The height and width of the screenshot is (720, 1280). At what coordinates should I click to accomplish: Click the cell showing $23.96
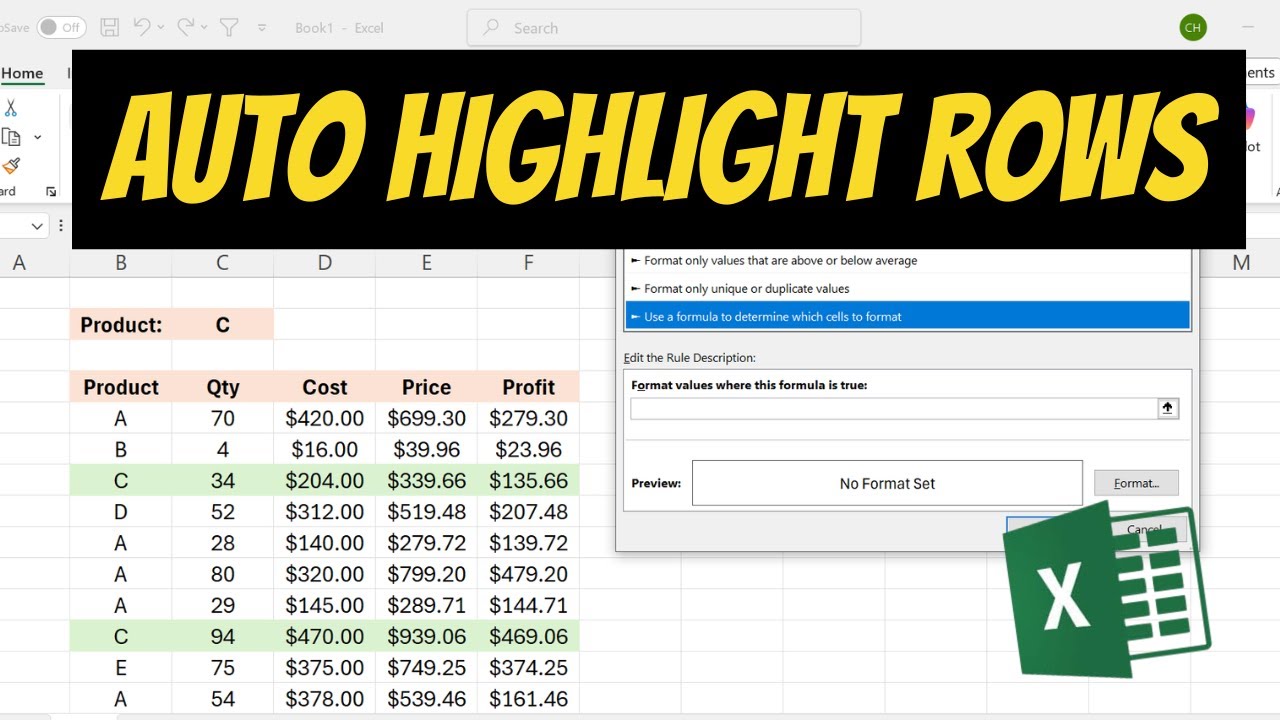pyautogui.click(x=529, y=449)
